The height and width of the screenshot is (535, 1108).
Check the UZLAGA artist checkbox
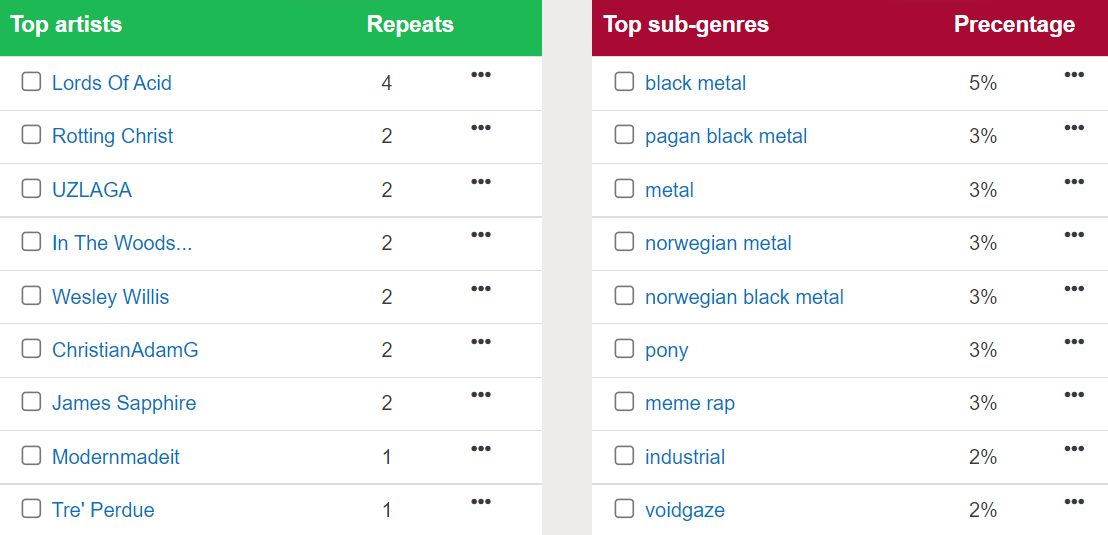[x=32, y=189]
